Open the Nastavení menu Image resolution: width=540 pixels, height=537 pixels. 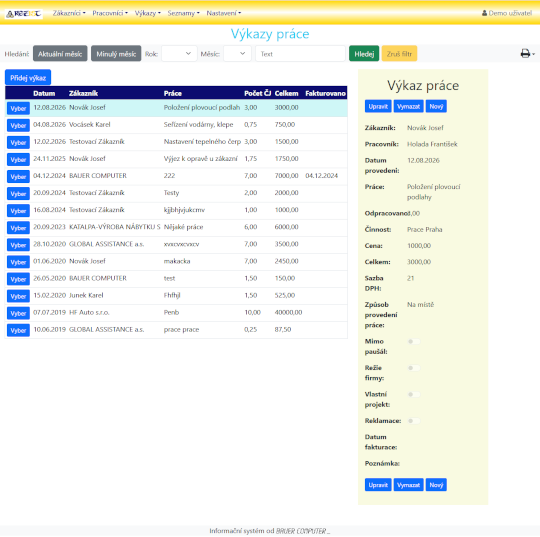pos(224,13)
